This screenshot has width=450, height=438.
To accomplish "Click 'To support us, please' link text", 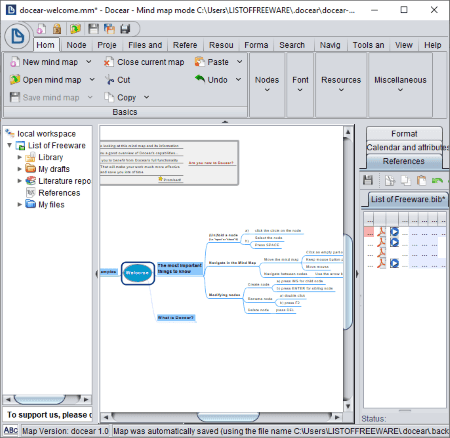I will pos(49,415).
